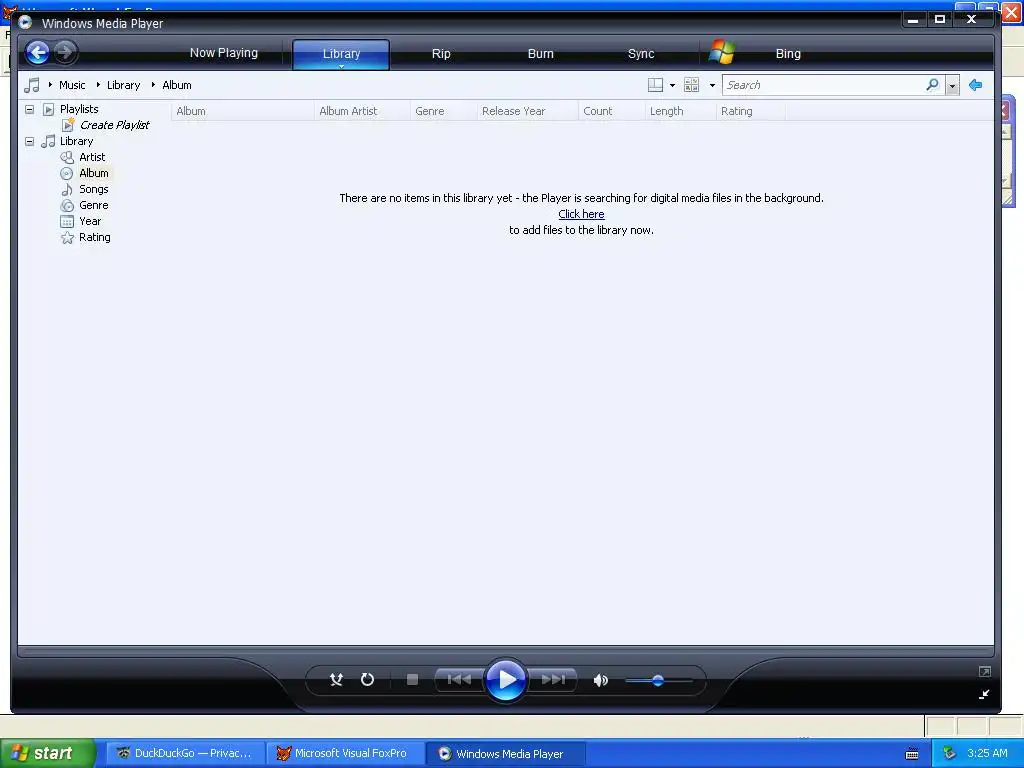Sort by the Album Artist column header
Viewport: 1024px width, 768px height.
point(362,111)
